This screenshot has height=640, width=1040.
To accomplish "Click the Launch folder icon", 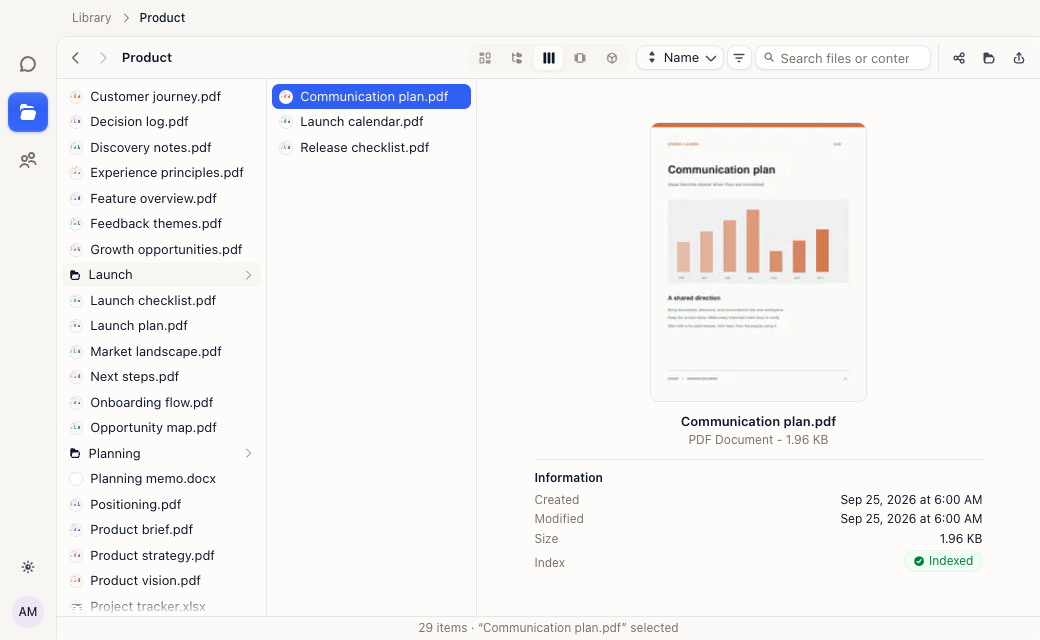I will pyautogui.click(x=75, y=275).
